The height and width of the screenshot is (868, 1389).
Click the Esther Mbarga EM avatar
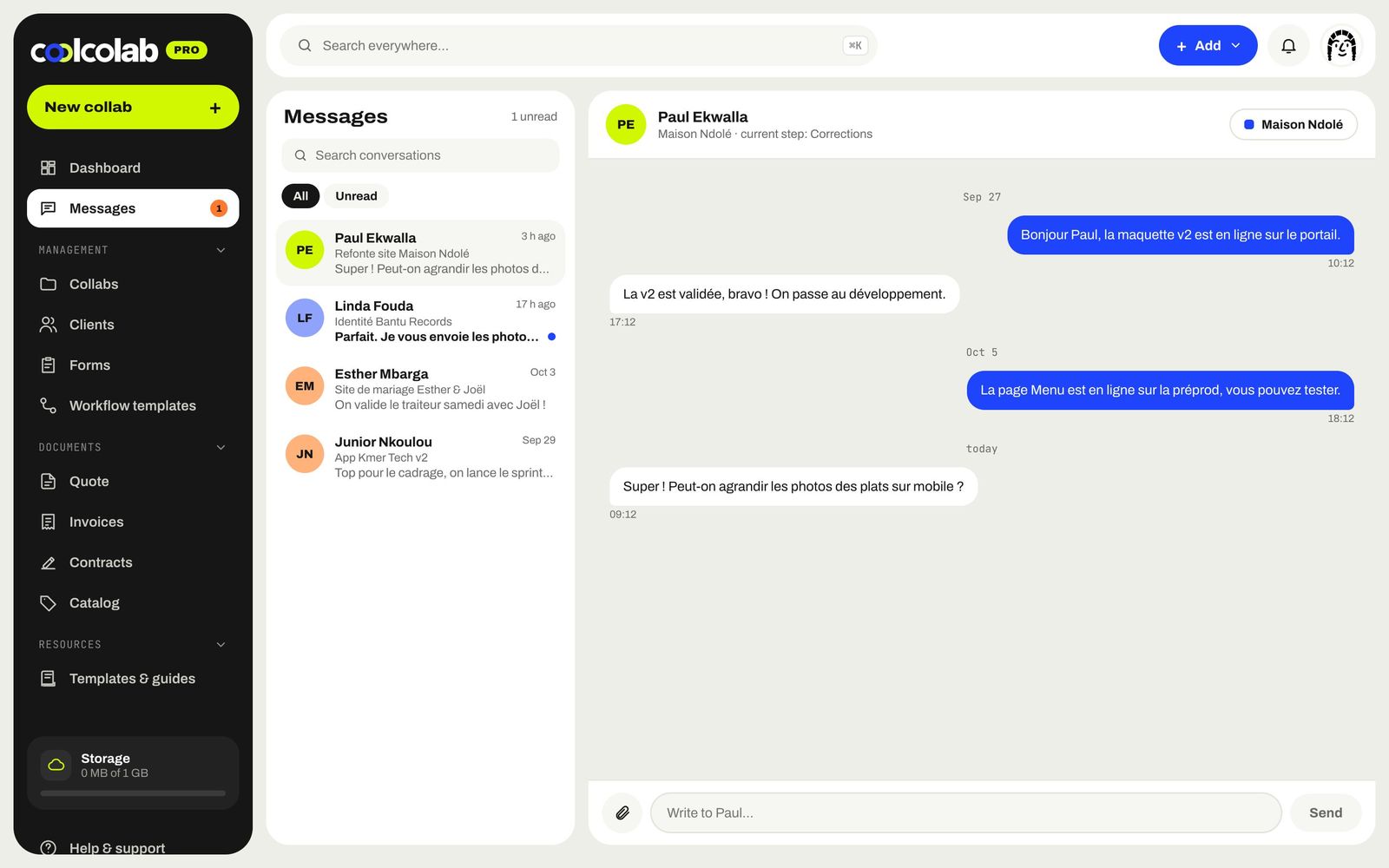[305, 386]
